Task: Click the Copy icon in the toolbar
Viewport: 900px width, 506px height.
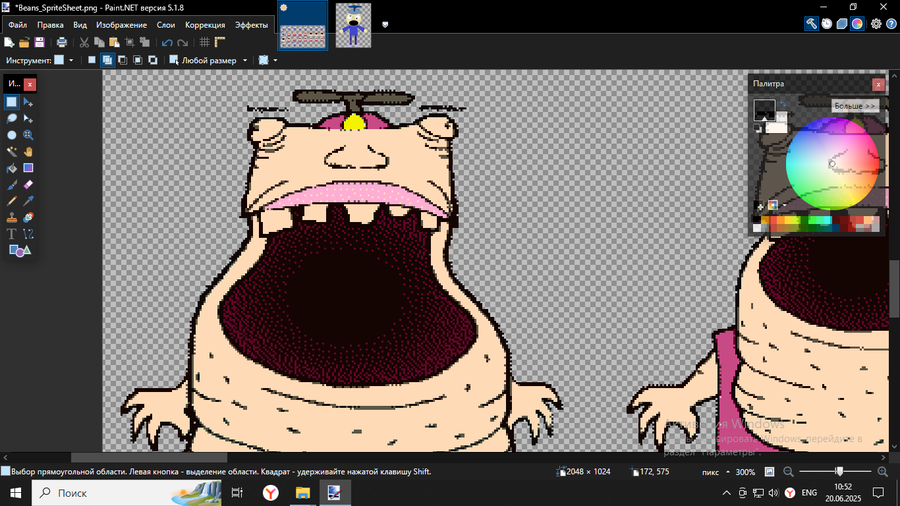Action: click(x=99, y=42)
